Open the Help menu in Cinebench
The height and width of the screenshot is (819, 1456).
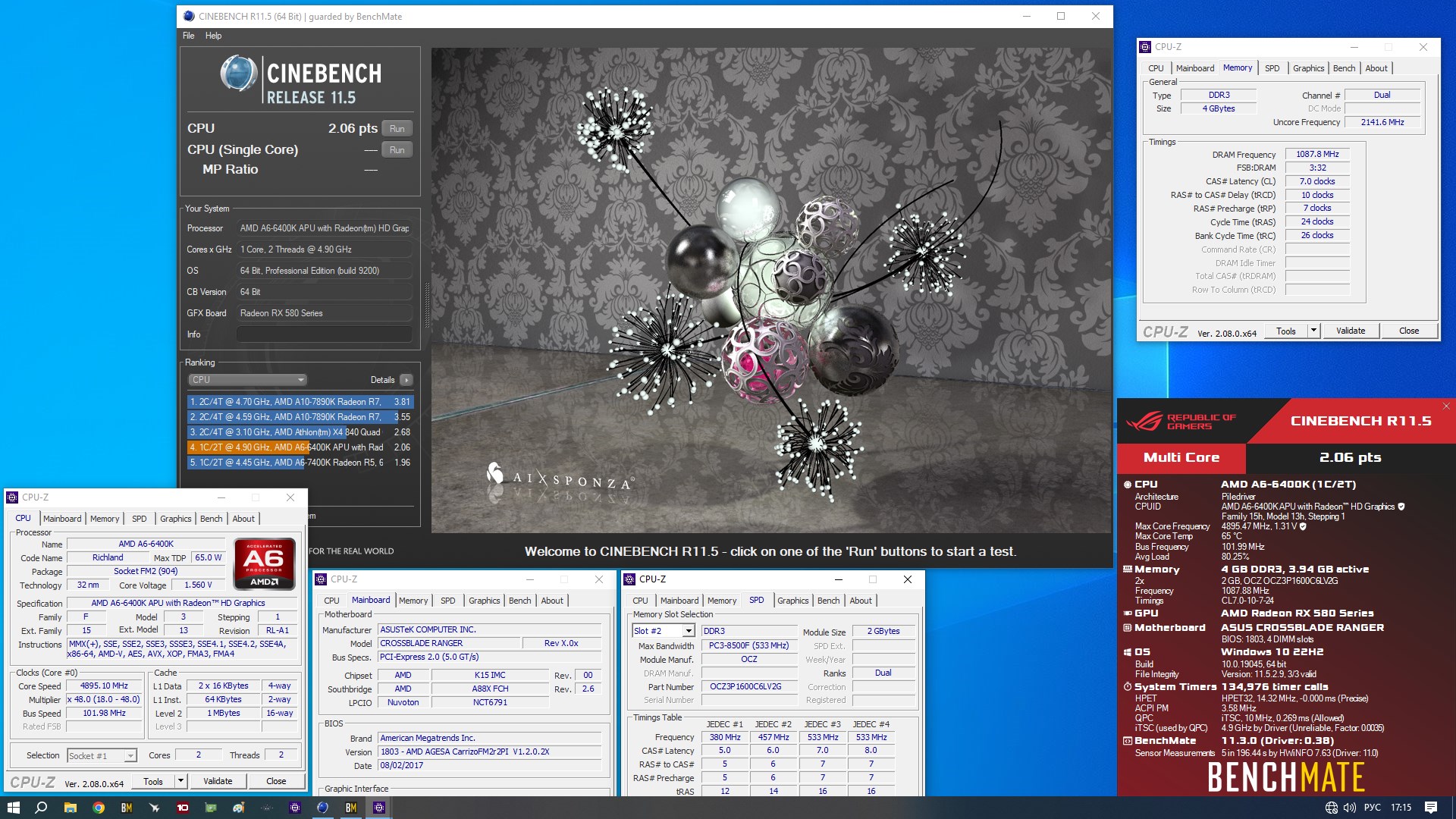(x=214, y=36)
